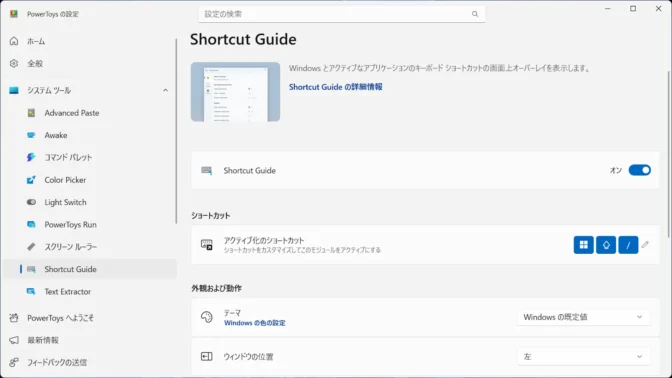Viewport: 672px width, 378px height.
Task: Edit activation shortcut with pencil icon
Action: tap(645, 245)
